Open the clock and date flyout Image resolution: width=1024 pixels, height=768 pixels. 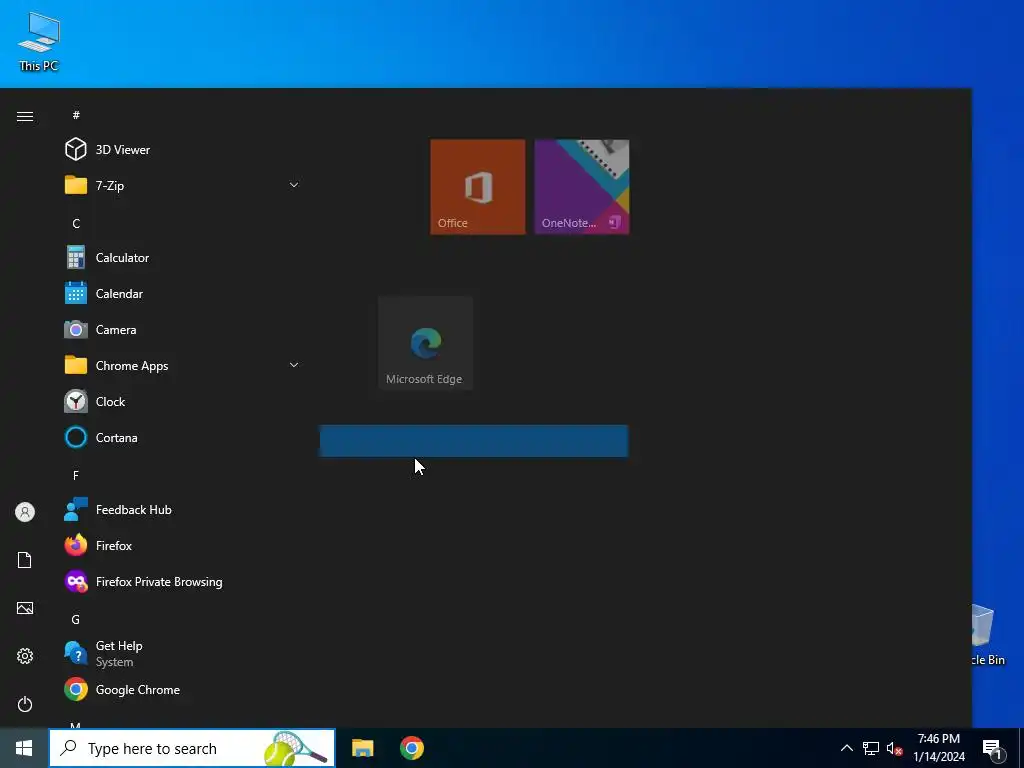[x=939, y=748]
